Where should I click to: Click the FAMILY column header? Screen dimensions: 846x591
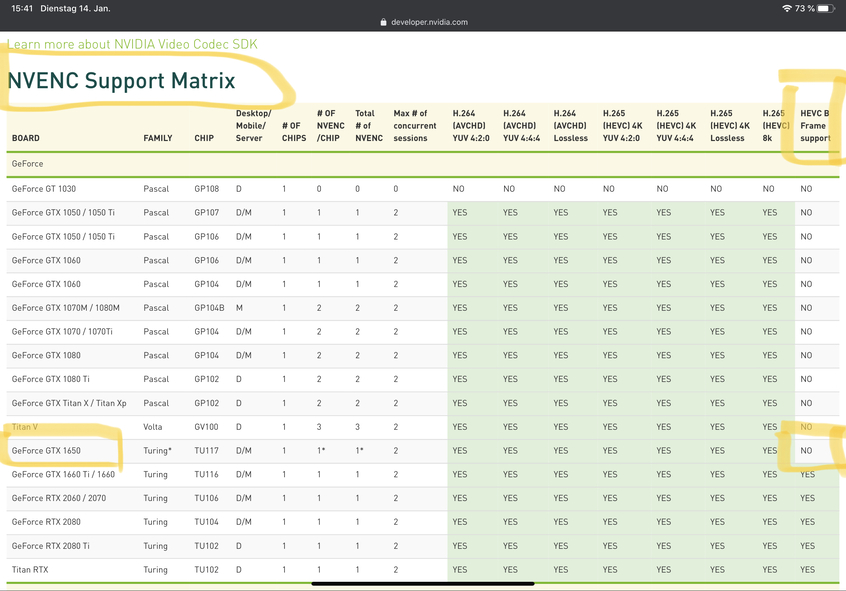point(158,138)
